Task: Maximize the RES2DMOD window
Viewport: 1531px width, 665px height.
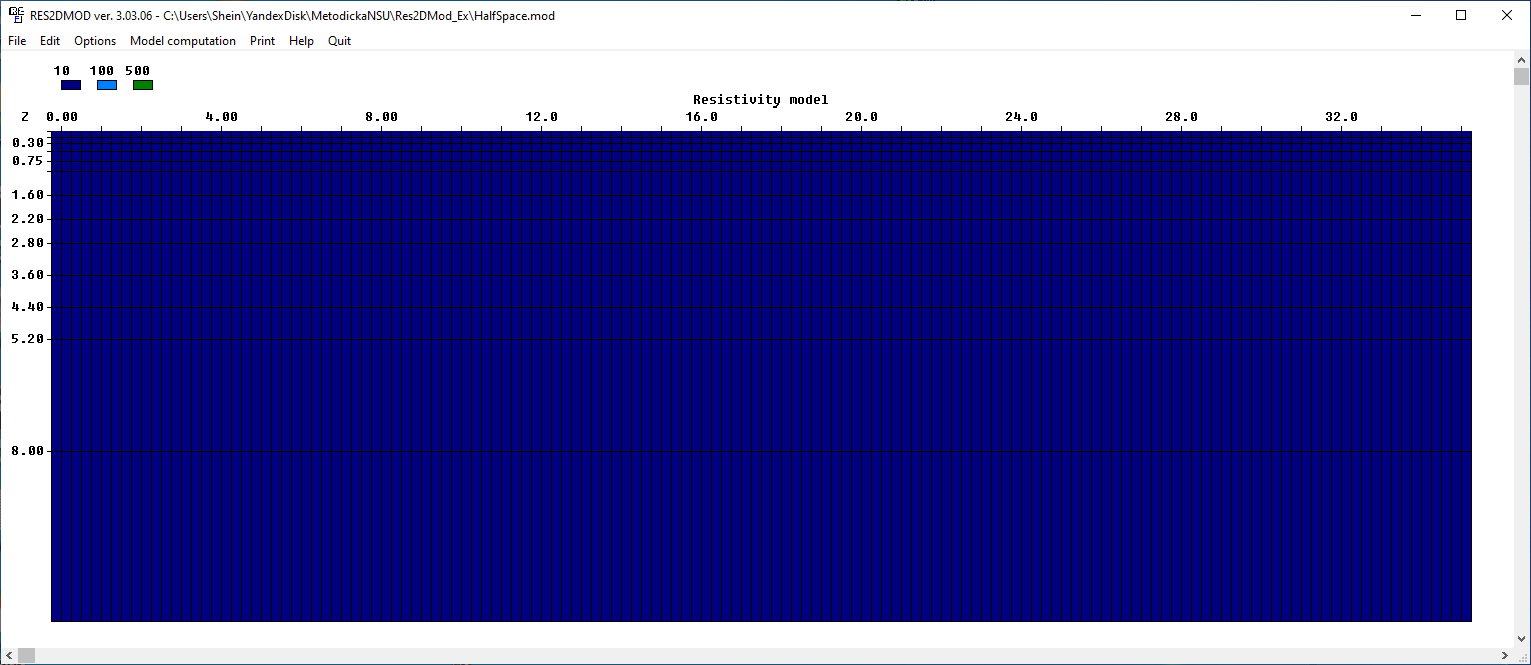Action: pyautogui.click(x=1461, y=15)
